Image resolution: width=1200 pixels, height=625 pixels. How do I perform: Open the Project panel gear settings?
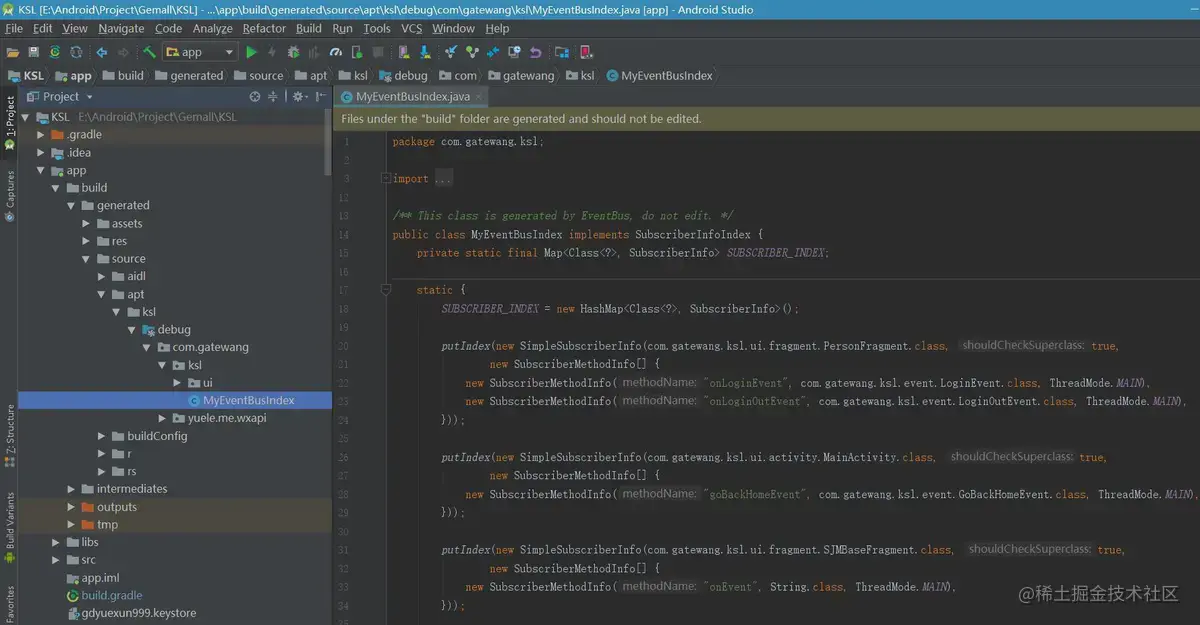[298, 97]
